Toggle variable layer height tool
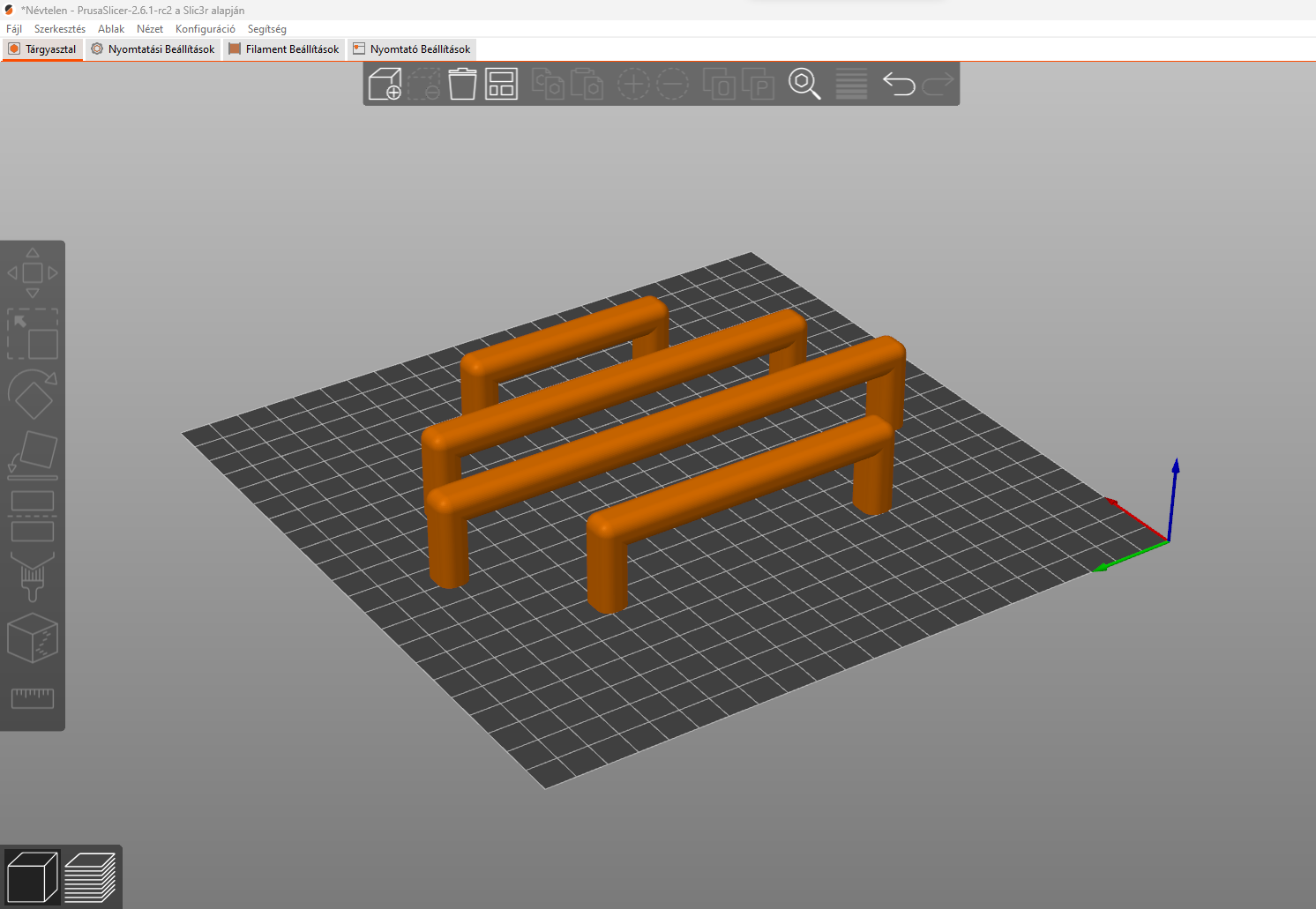The height and width of the screenshot is (909, 1316). [x=851, y=84]
